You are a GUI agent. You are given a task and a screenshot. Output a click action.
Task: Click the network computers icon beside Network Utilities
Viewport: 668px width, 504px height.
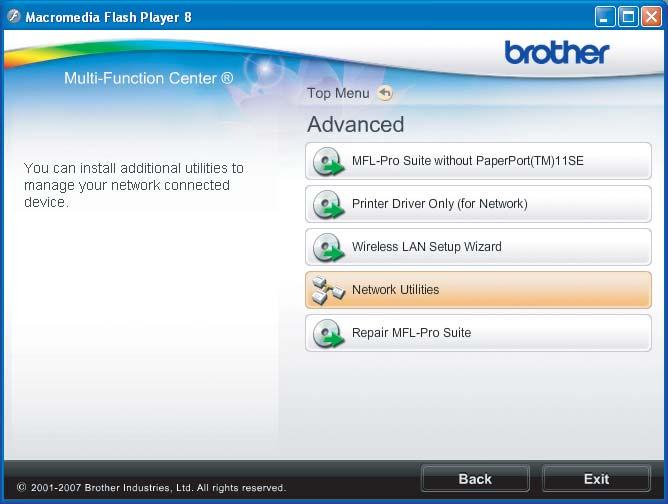(328, 291)
